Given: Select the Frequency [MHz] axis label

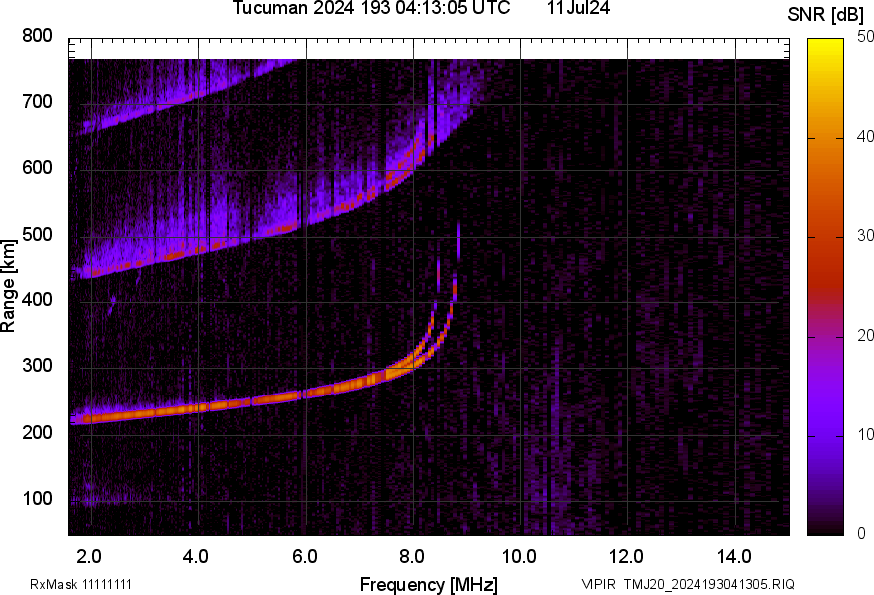Looking at the screenshot, I should [428, 584].
